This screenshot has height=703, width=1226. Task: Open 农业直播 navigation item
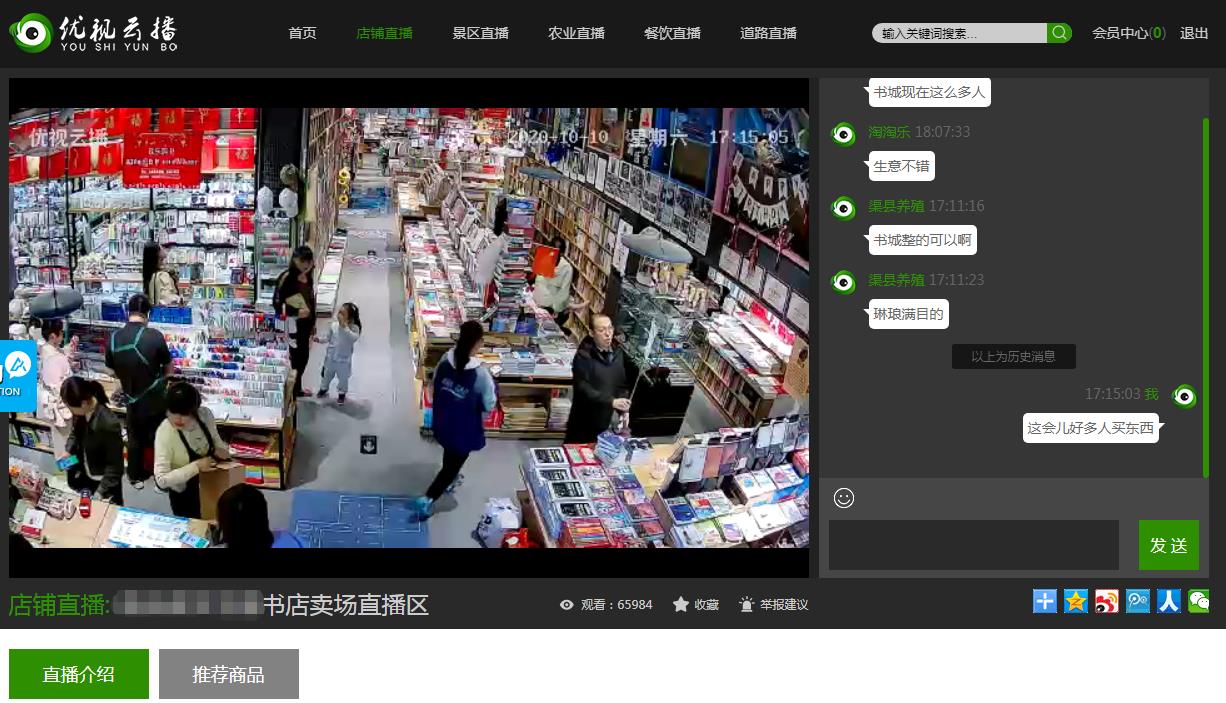(576, 33)
